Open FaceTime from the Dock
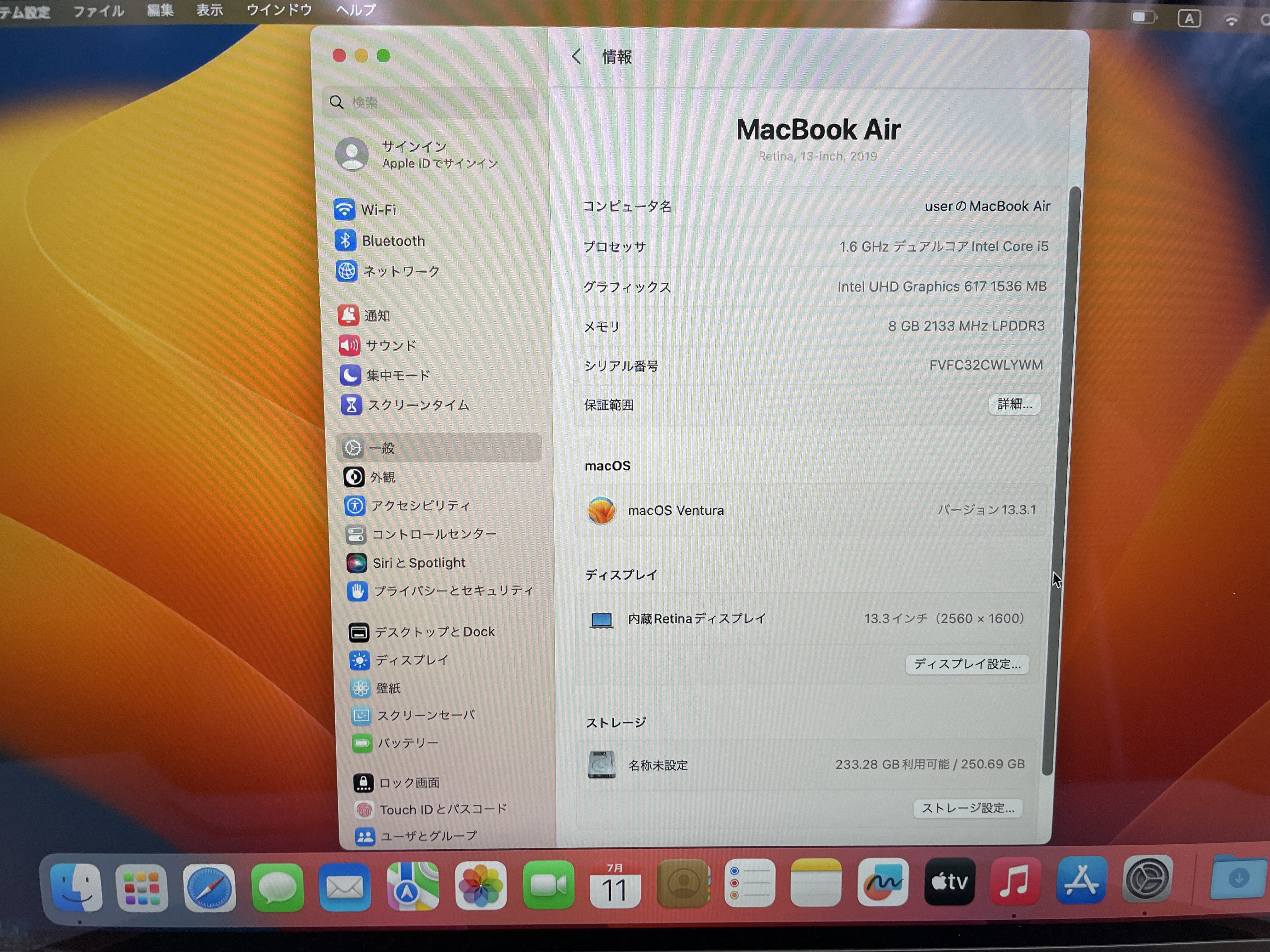The width and height of the screenshot is (1270, 952). (548, 885)
